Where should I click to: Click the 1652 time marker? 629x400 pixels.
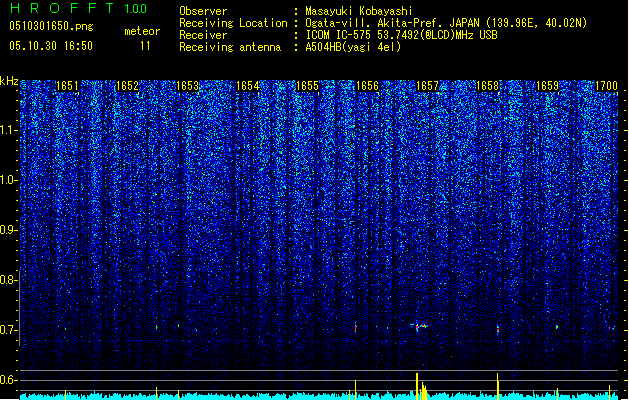point(127,86)
